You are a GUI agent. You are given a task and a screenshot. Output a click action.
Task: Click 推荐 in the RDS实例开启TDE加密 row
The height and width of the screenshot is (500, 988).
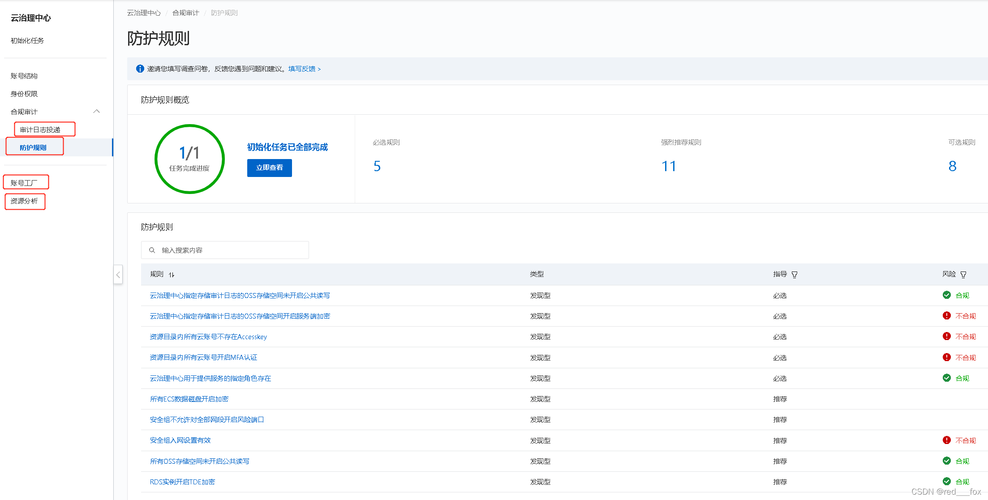click(780, 482)
